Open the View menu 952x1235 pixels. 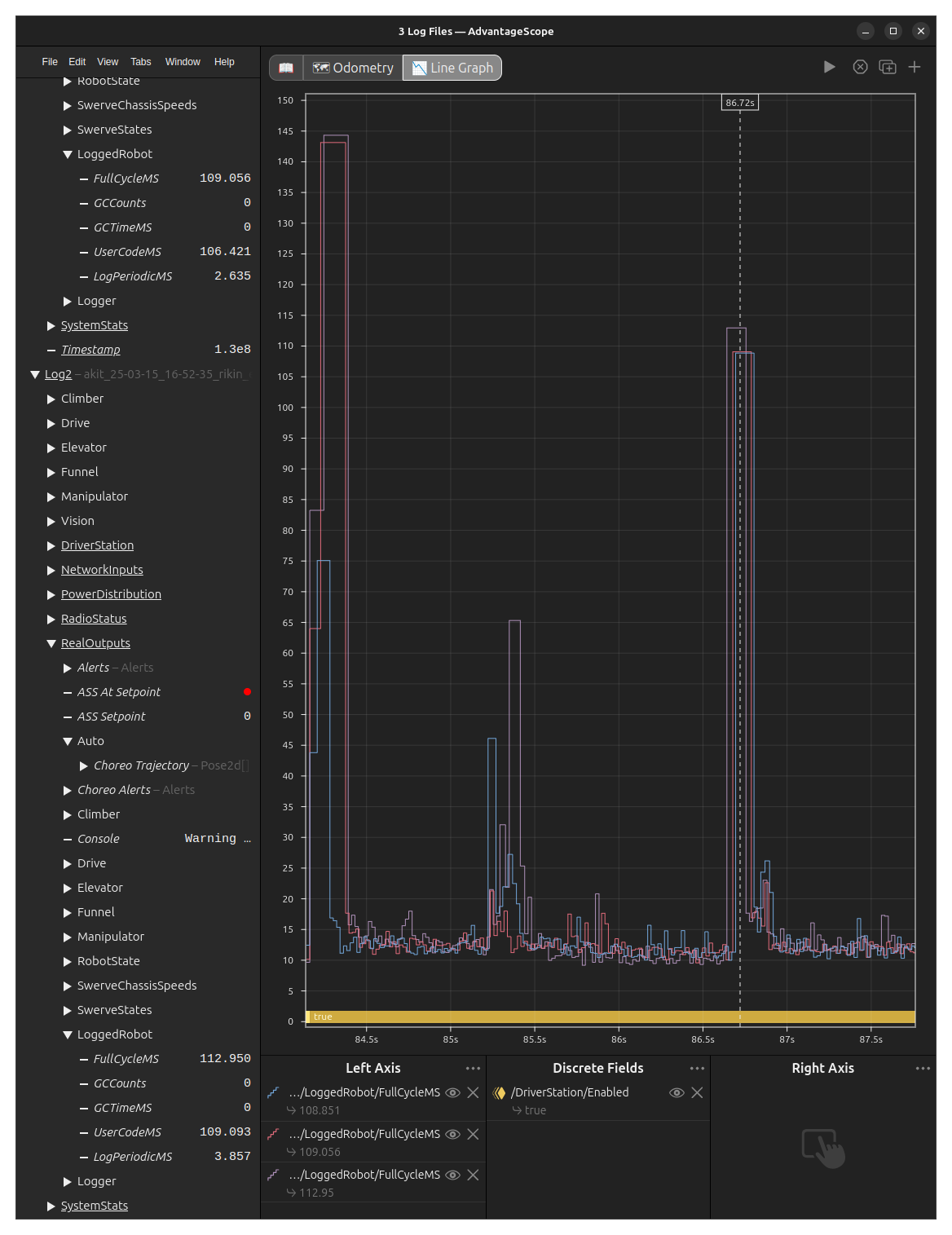[108, 62]
